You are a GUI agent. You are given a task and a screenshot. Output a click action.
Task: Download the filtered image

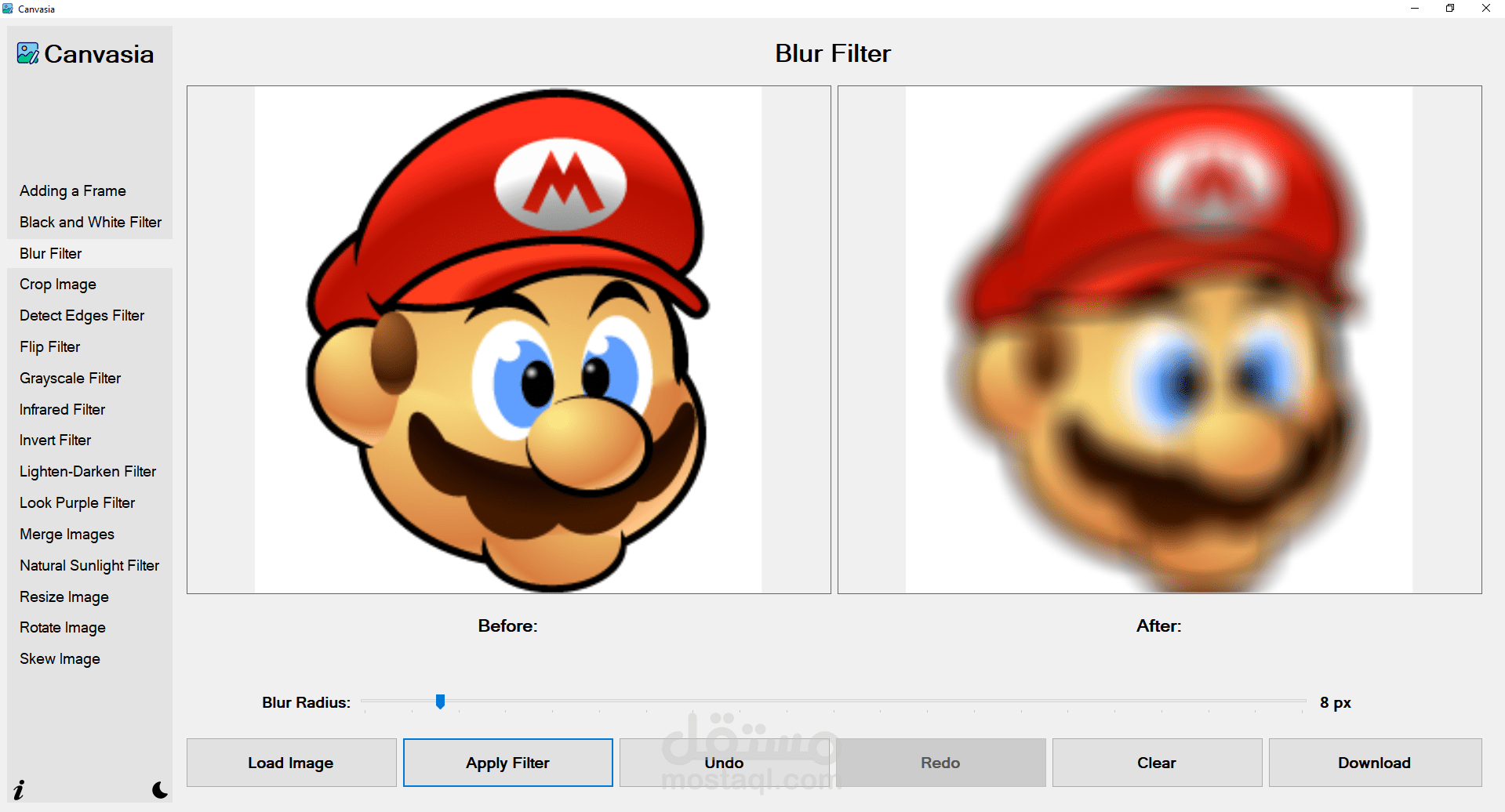coord(1375,763)
